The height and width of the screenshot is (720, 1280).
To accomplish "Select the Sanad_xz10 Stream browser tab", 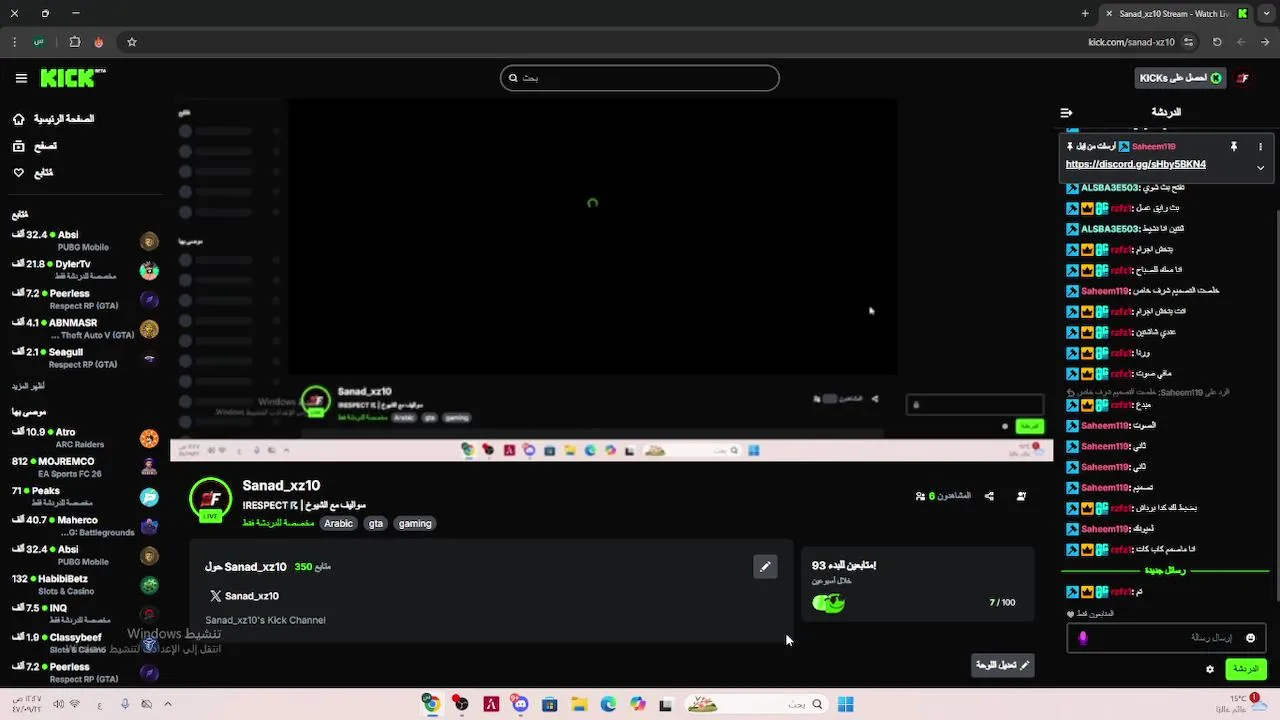I will [x=1177, y=14].
